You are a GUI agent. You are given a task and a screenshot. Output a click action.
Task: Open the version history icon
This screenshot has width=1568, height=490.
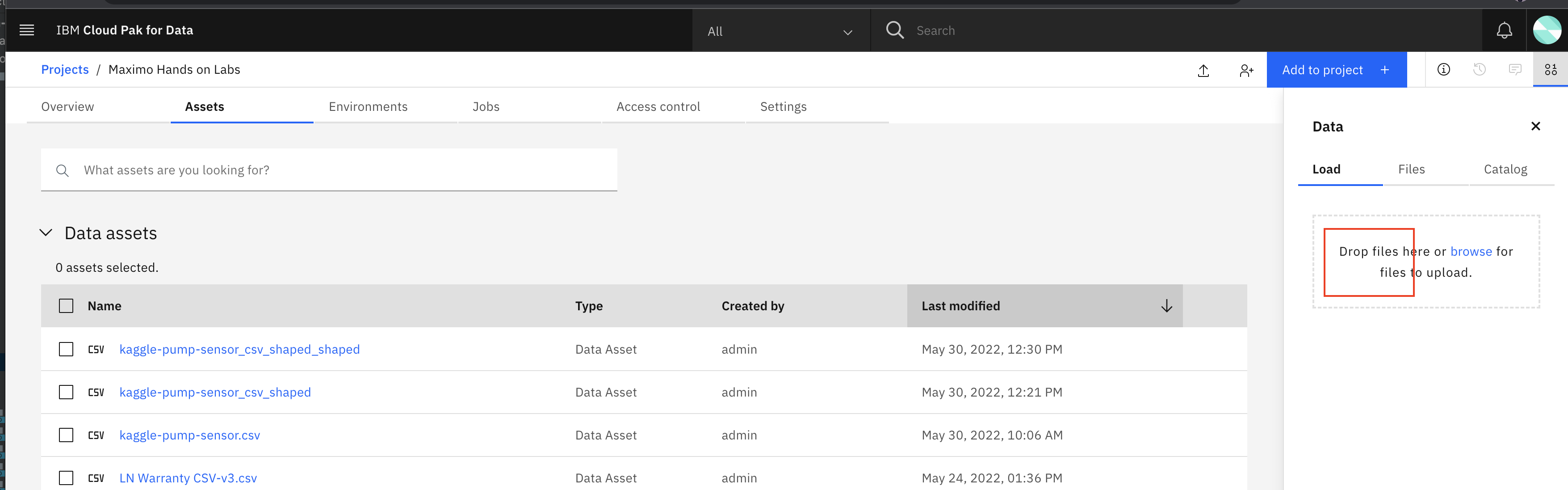click(1479, 69)
